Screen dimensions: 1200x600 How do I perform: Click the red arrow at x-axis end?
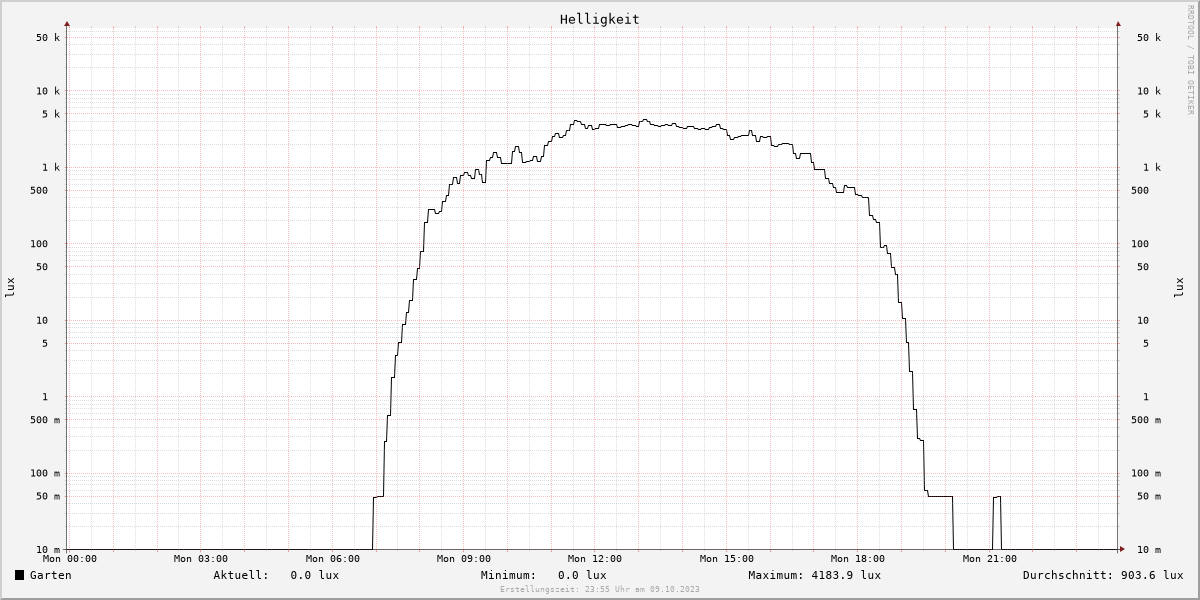[1121, 549]
